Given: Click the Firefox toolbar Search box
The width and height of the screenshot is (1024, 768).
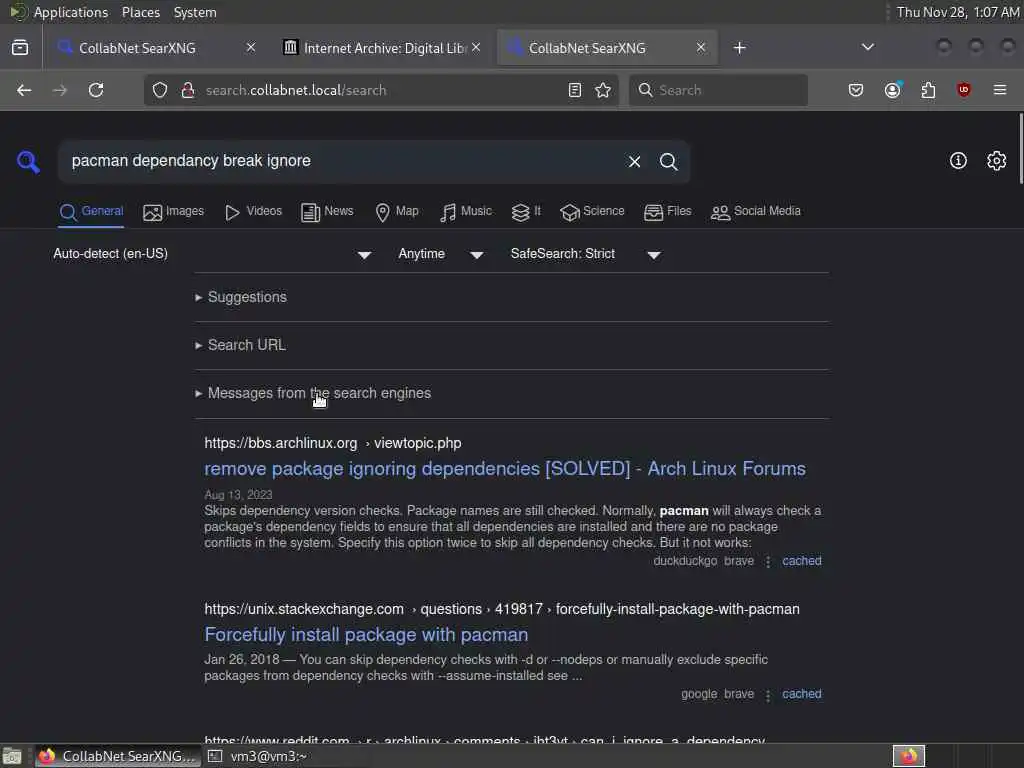Looking at the screenshot, I should pos(718,90).
